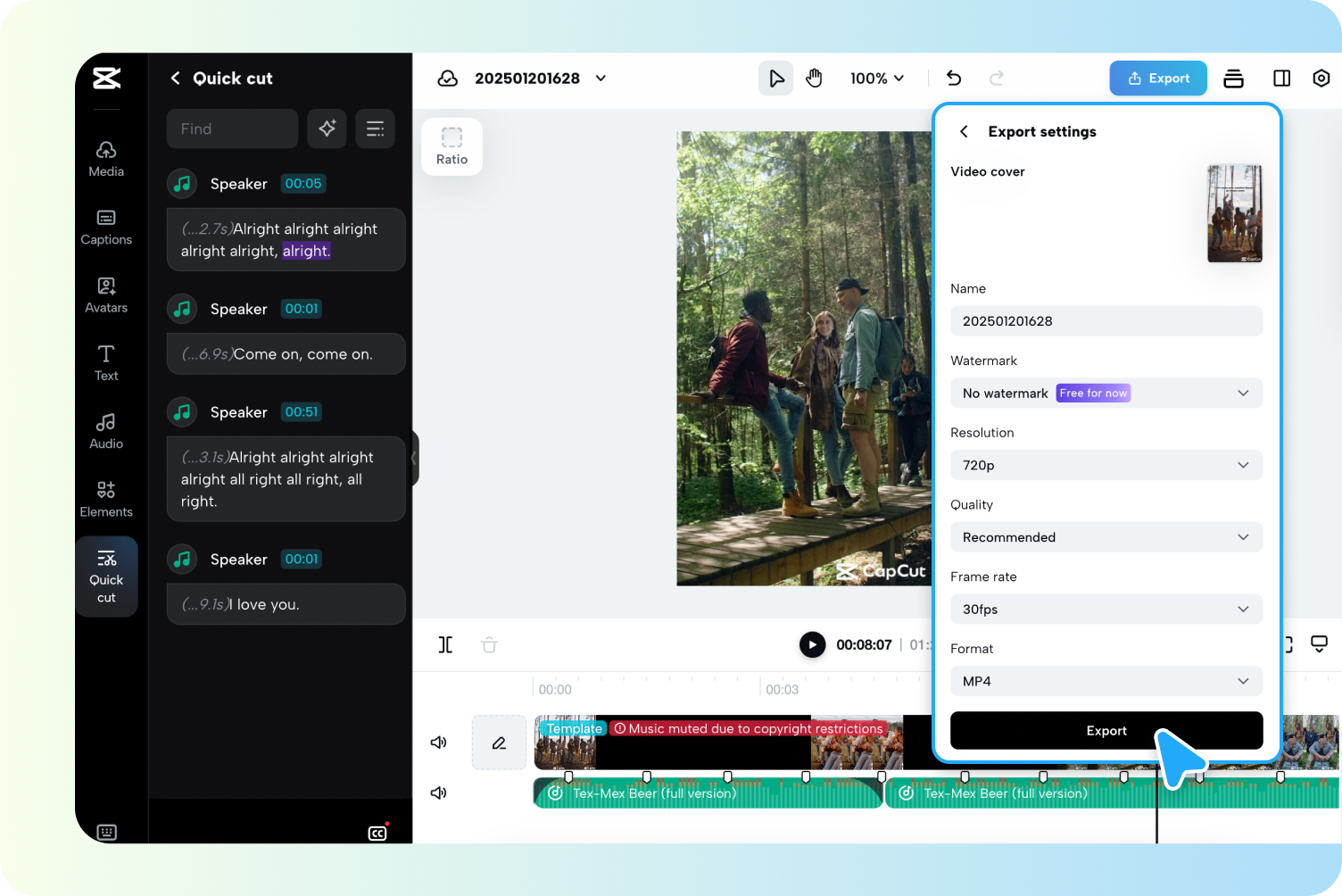Screen dimensions: 1342x896
Task: Click the keyboard shortcuts icon in the sidebar
Action: [x=107, y=833]
